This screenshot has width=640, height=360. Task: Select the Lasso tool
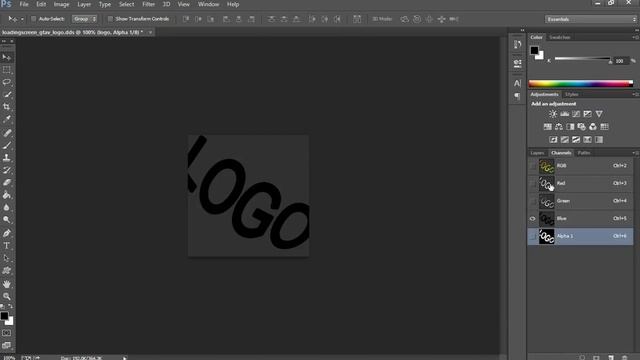click(7, 82)
